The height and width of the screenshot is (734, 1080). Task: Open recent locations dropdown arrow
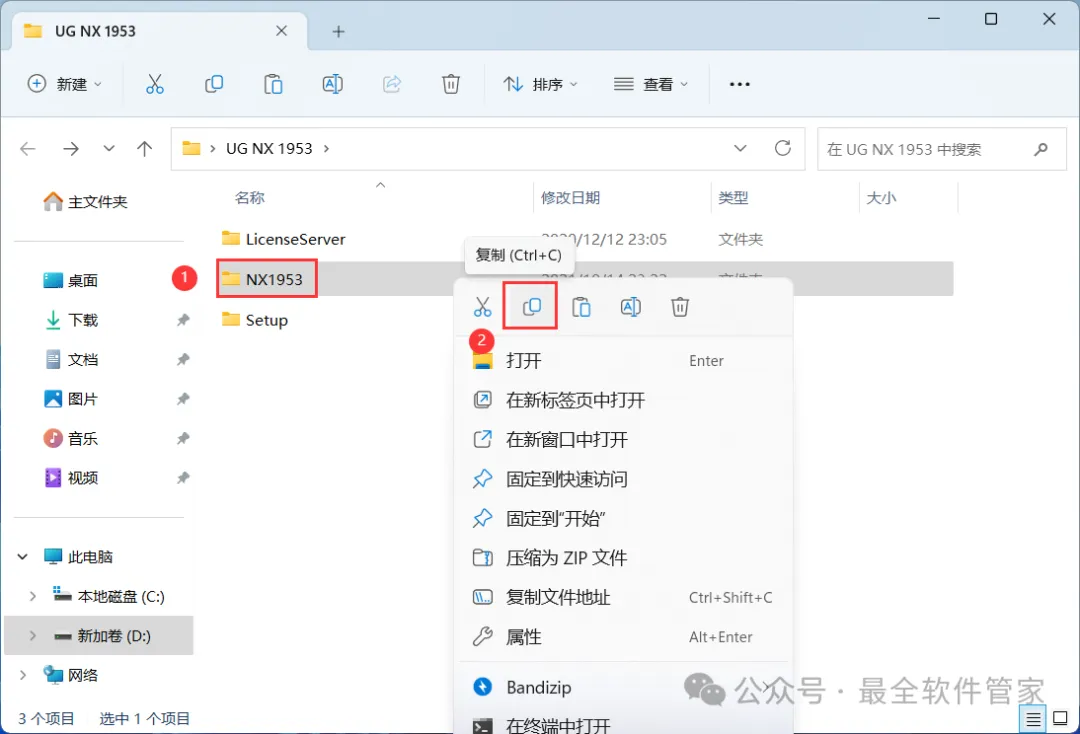(109, 148)
